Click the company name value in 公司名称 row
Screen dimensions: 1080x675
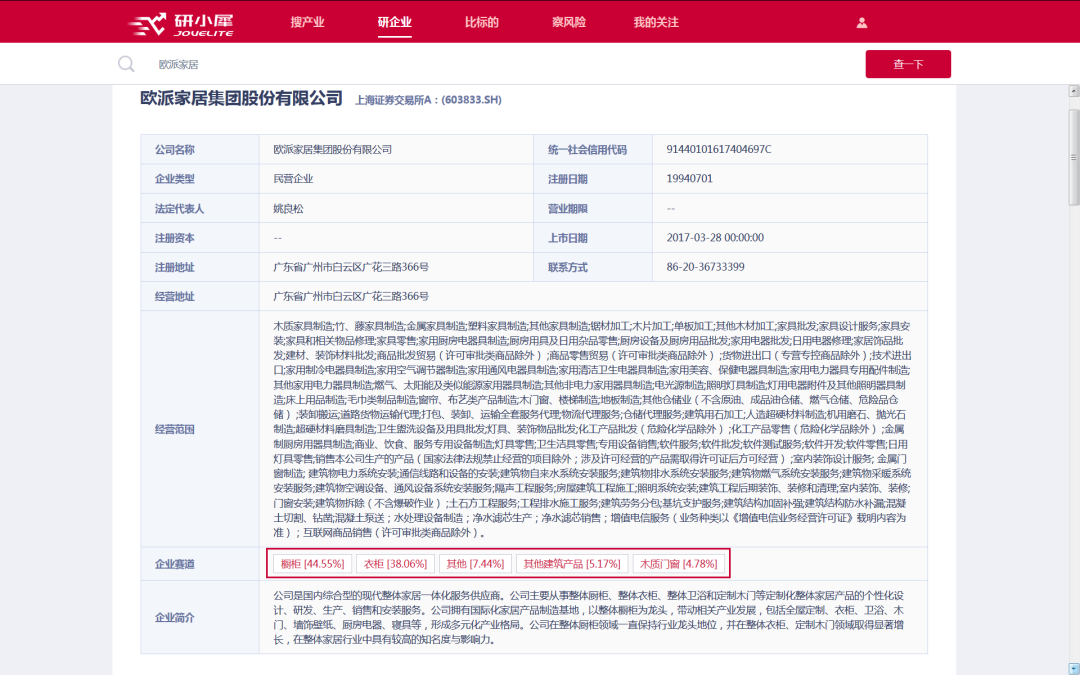click(x=333, y=149)
